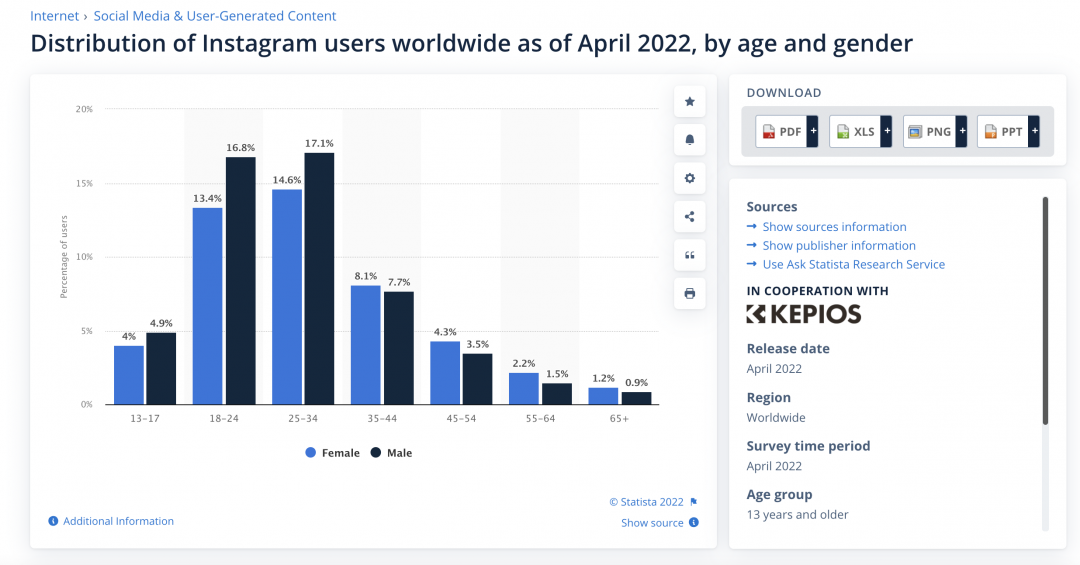Click the 13-17 female bar (4%)
The image size is (1080, 565).
(x=129, y=375)
